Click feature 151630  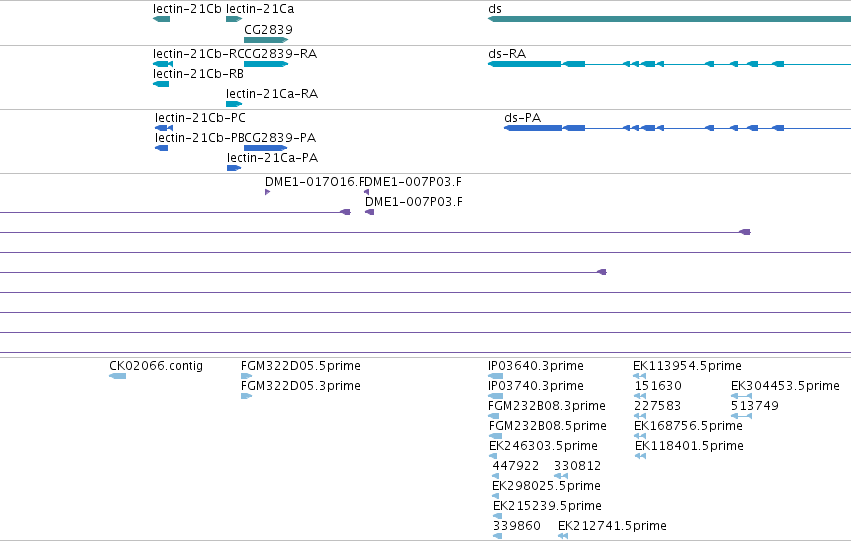[640, 396]
